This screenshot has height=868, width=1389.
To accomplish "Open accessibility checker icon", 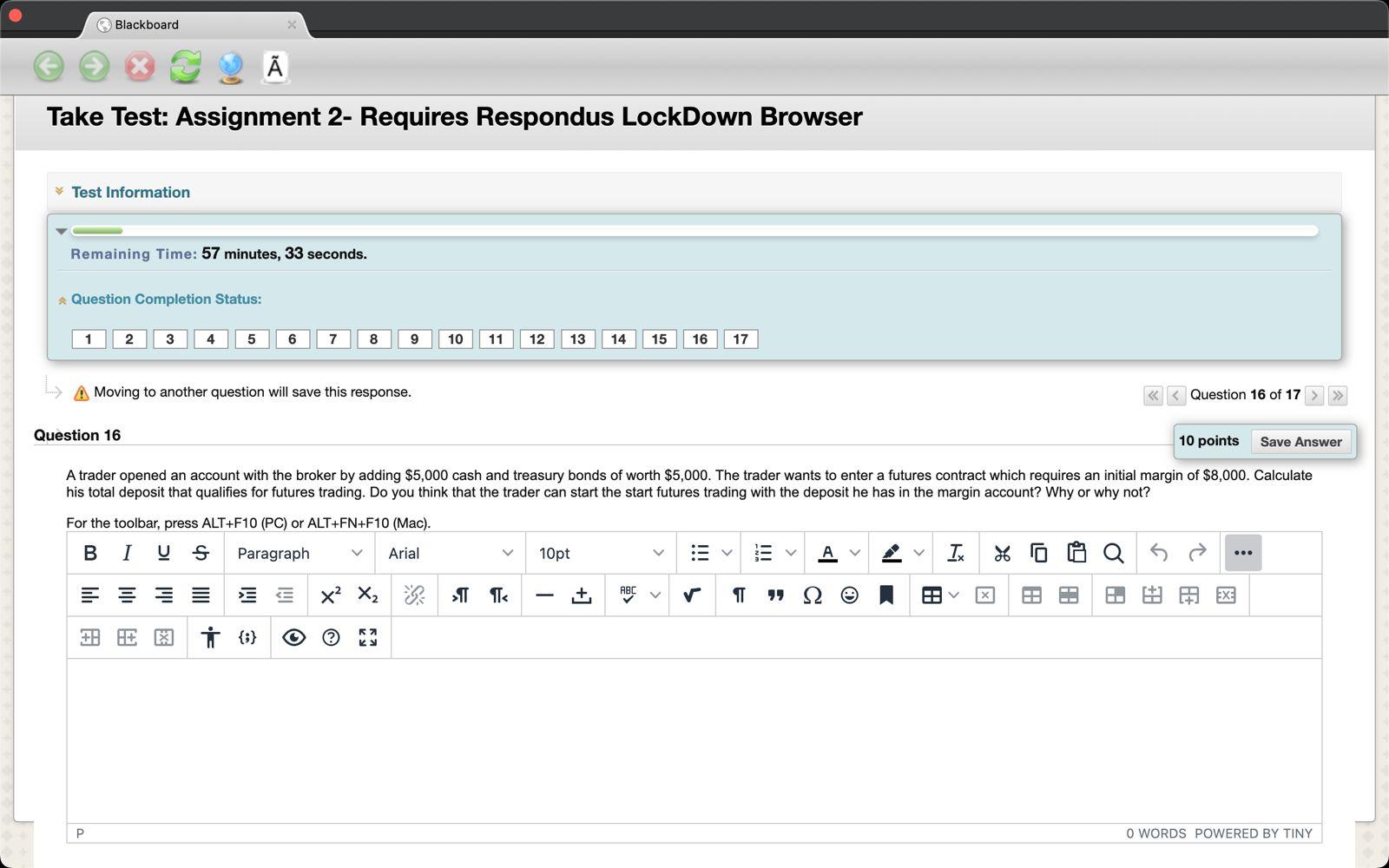I will (x=209, y=637).
